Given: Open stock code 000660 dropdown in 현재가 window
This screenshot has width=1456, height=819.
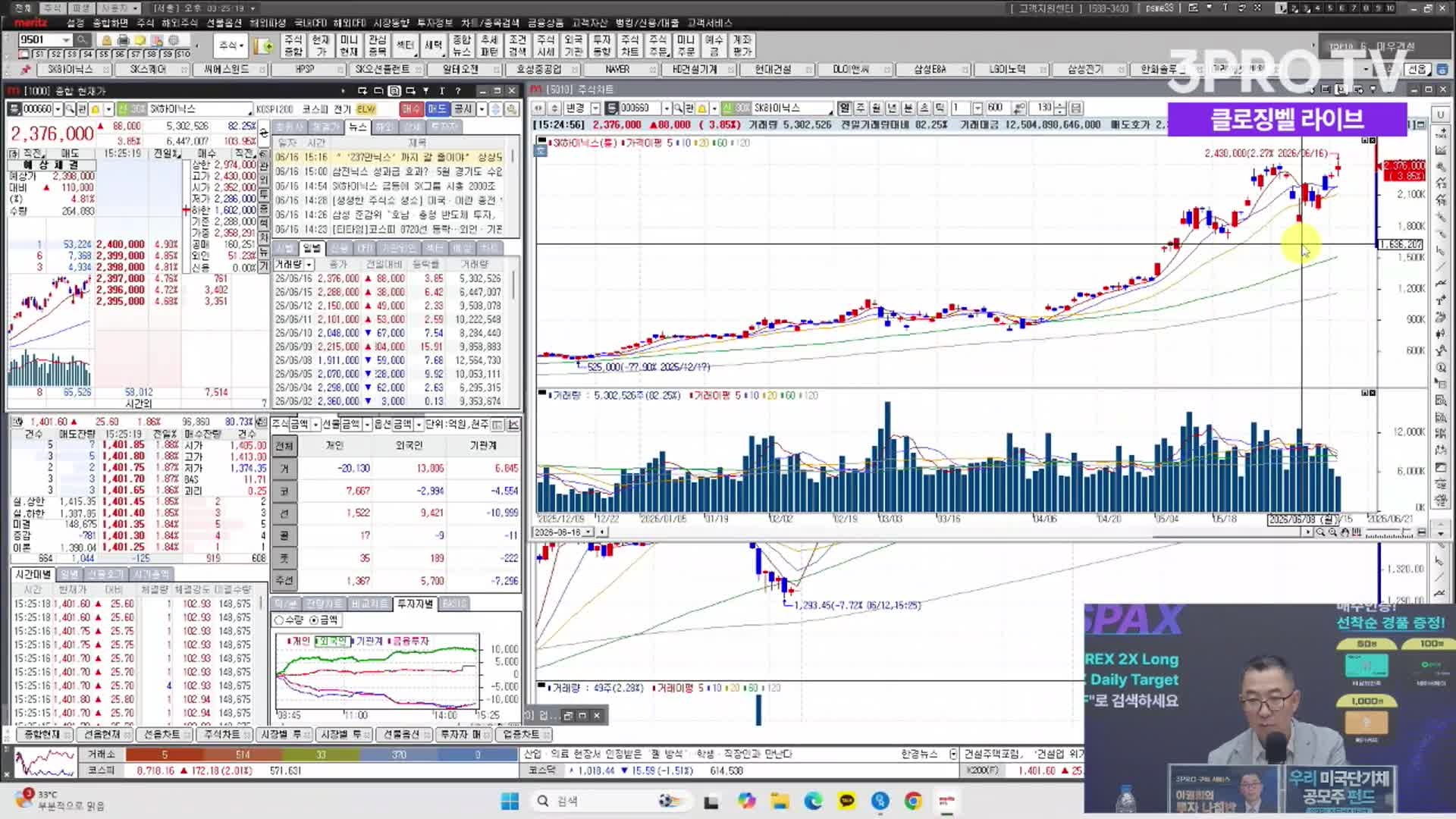Looking at the screenshot, I should 58,109.
